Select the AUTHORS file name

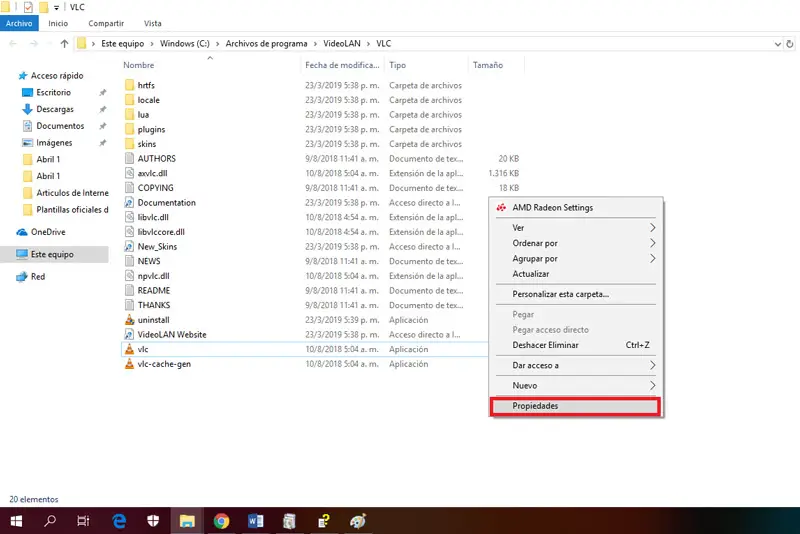pyautogui.click(x=156, y=159)
